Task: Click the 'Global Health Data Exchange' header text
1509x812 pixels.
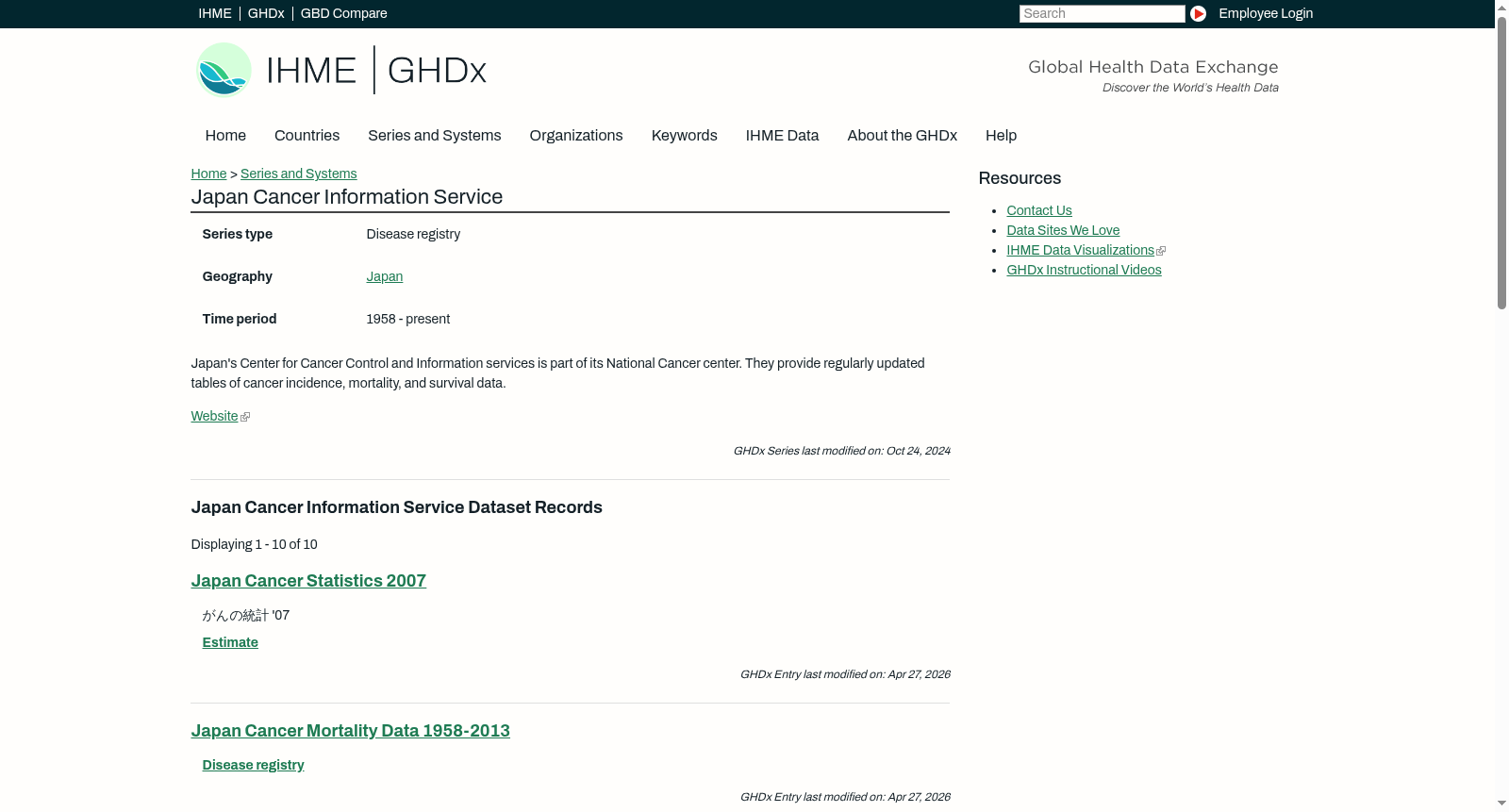Action: (1152, 67)
